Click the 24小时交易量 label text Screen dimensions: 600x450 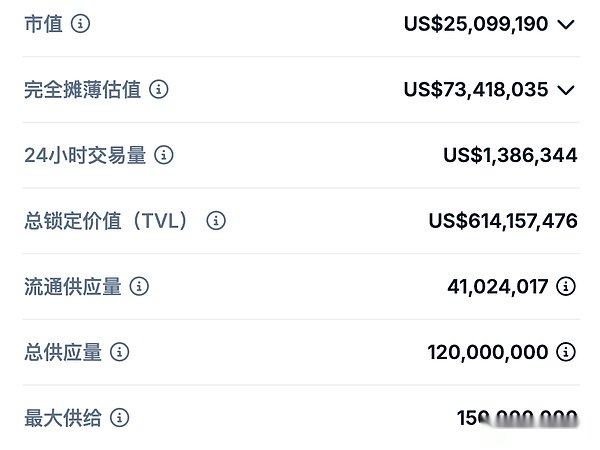click(85, 155)
